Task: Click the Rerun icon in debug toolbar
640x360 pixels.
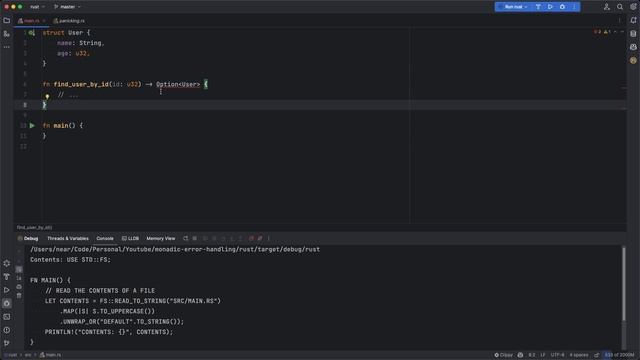Action: pos(186,238)
